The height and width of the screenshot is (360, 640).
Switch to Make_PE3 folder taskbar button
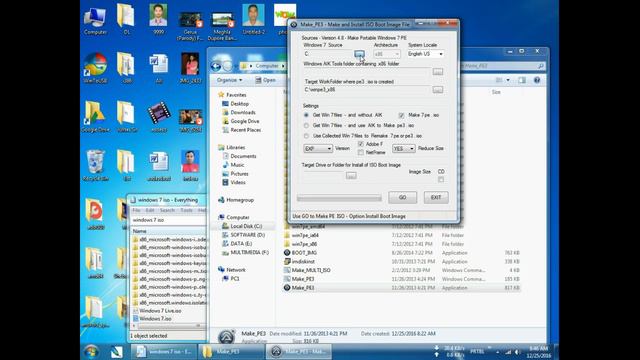[x=231, y=351]
